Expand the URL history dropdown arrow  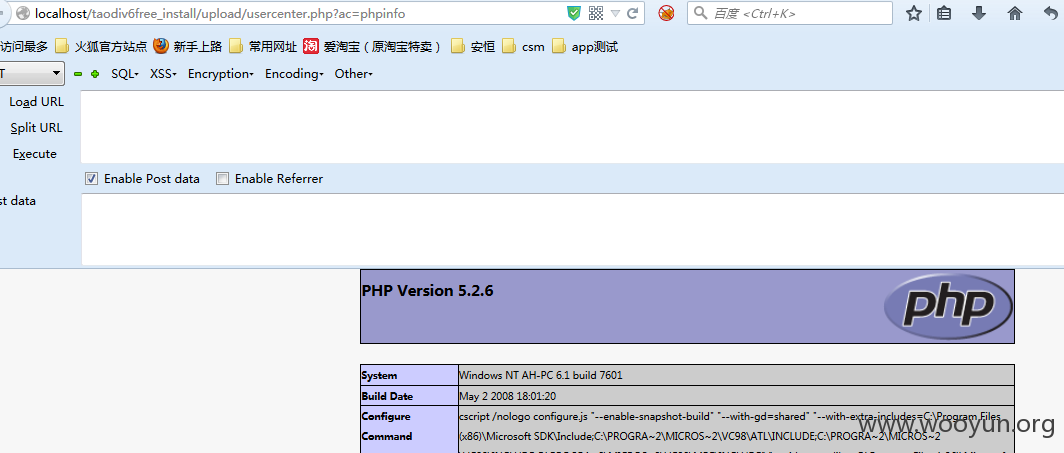pos(615,13)
